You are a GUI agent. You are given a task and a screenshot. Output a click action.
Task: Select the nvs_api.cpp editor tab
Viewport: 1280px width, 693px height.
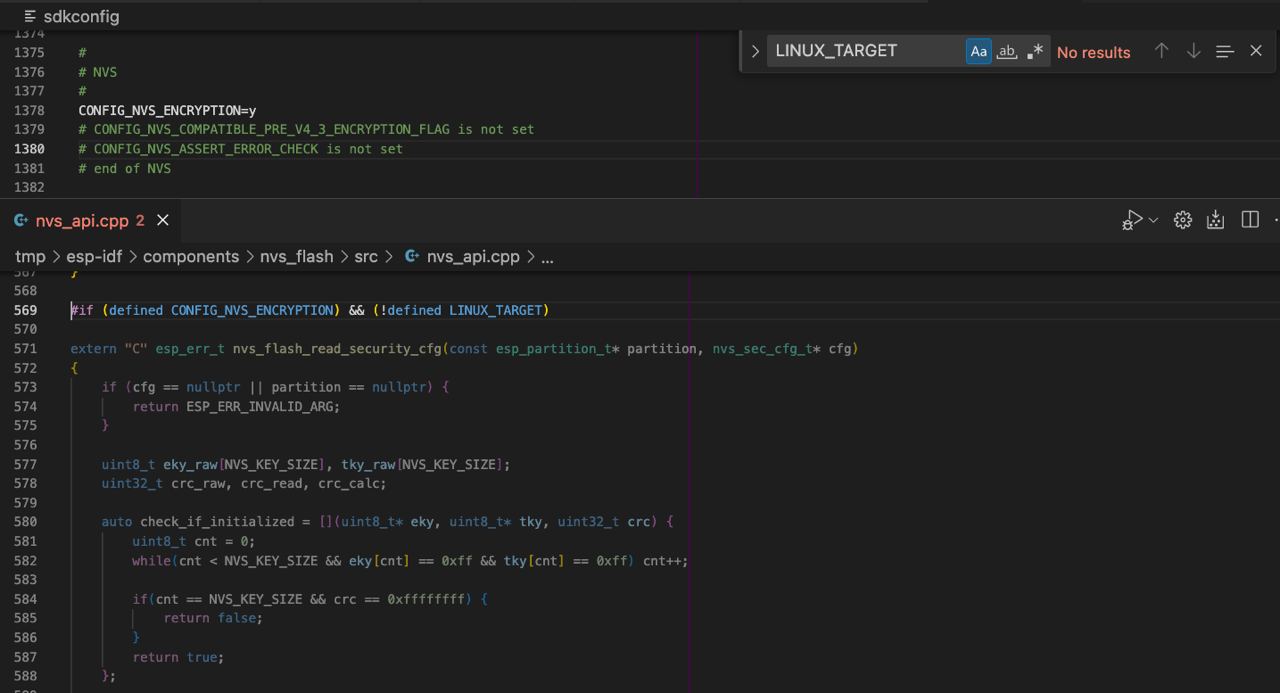coord(82,220)
